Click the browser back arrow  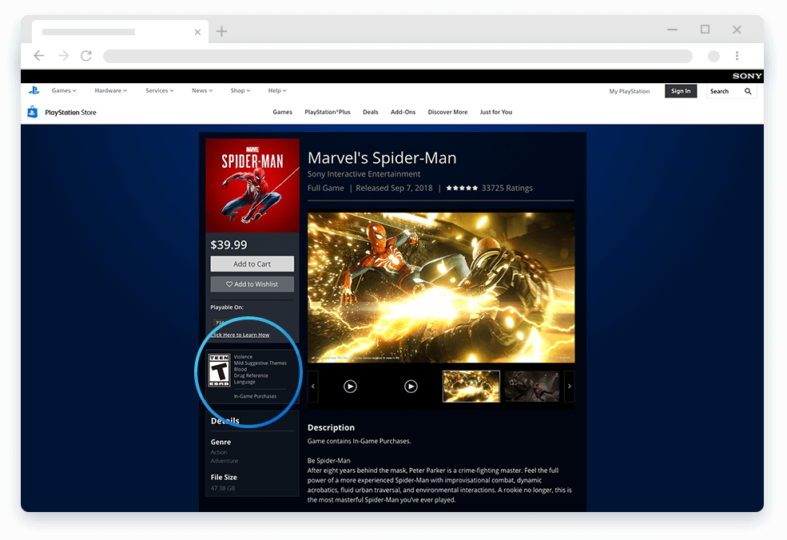click(39, 56)
